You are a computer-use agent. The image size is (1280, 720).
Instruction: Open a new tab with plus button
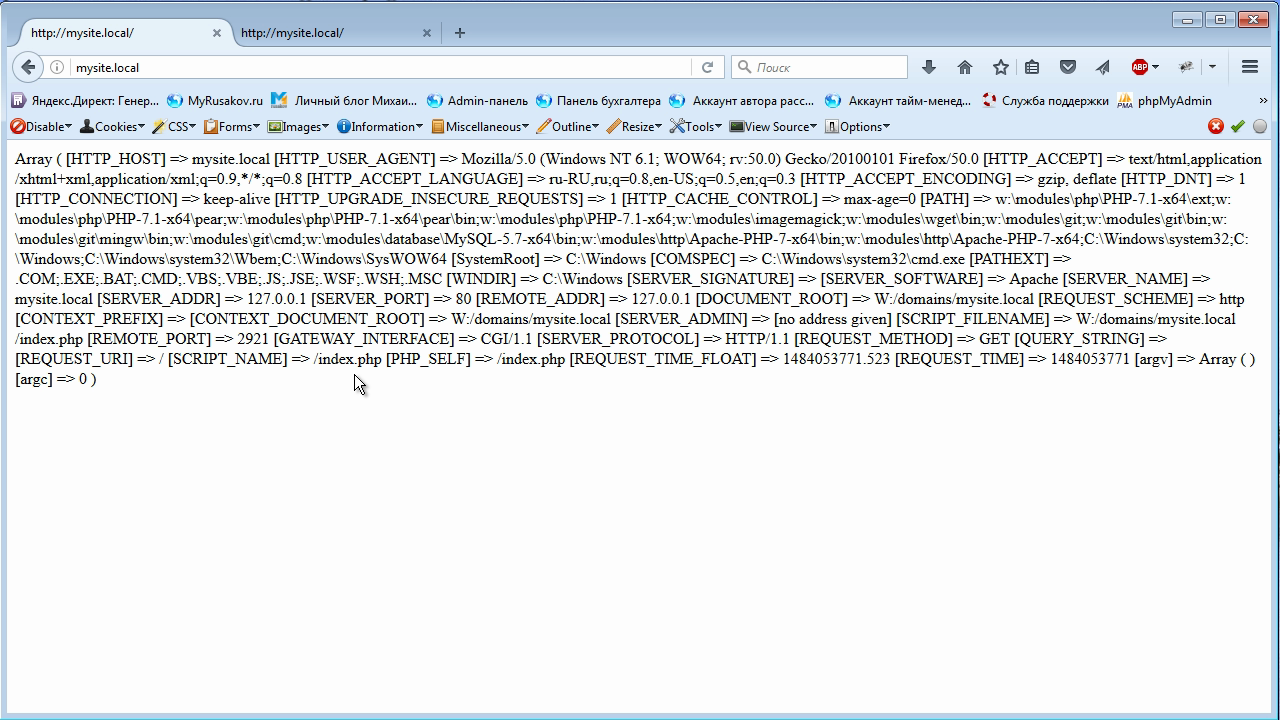(460, 33)
